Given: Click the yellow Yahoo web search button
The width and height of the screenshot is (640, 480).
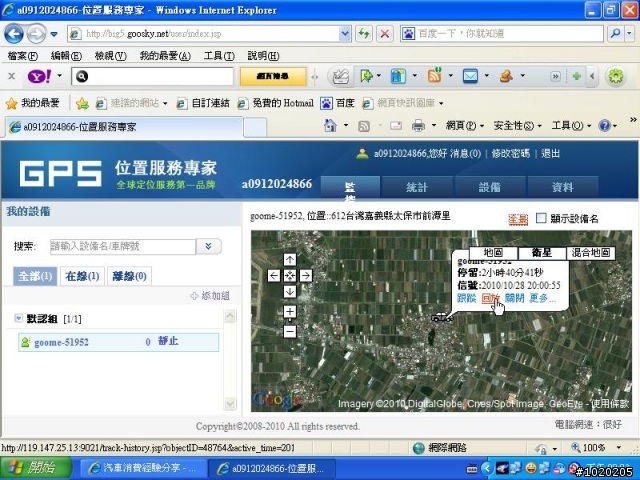Looking at the screenshot, I should pos(273,76).
